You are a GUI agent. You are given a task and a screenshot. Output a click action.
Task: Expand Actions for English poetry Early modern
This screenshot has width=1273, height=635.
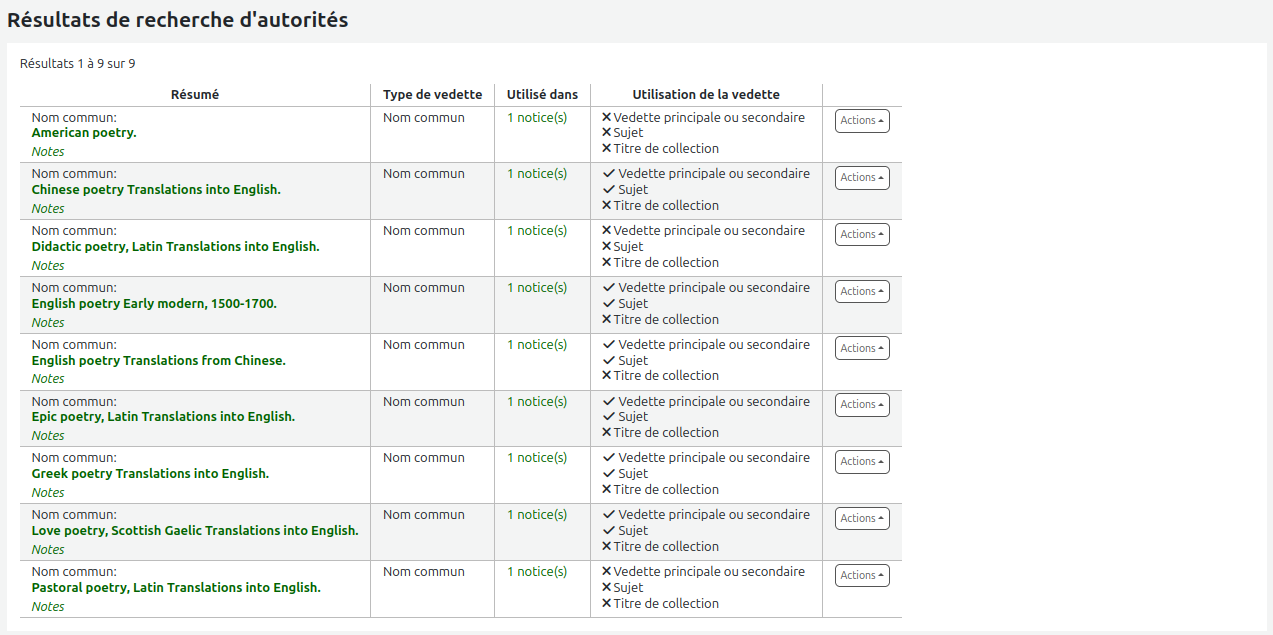(x=861, y=292)
